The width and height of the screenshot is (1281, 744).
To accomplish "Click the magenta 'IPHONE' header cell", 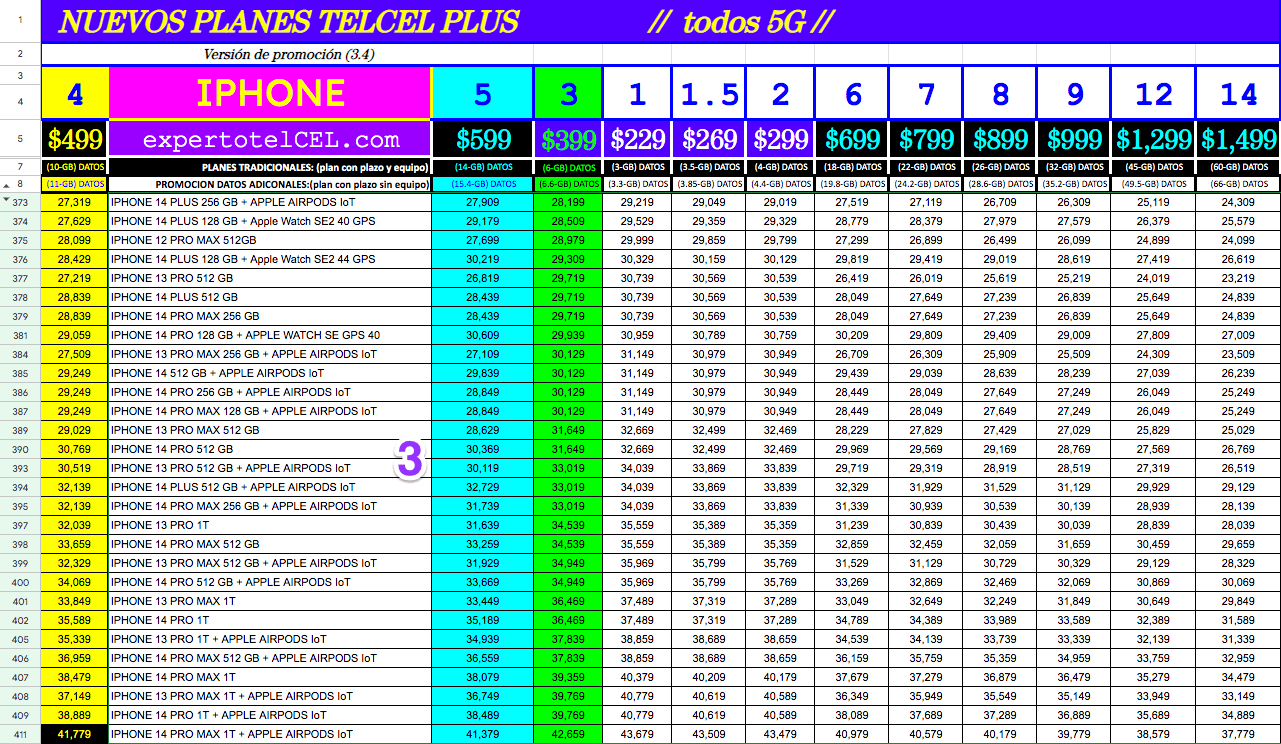I will tap(270, 93).
